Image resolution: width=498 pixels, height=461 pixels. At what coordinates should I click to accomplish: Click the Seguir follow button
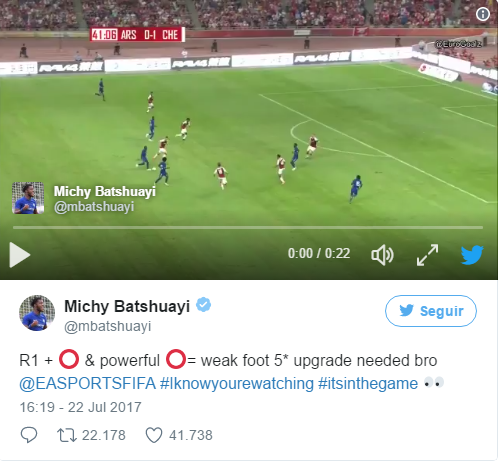pyautogui.click(x=431, y=311)
